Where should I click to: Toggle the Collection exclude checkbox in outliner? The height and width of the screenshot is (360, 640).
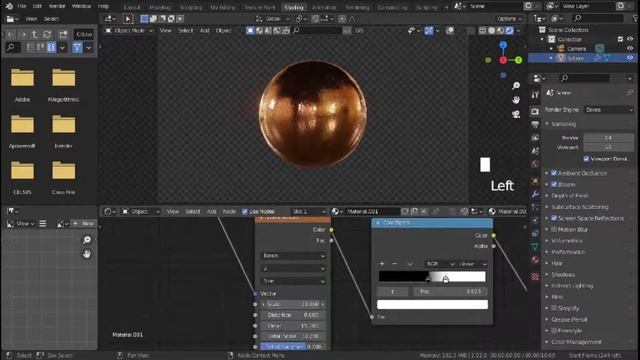pyautogui.click(x=620, y=39)
